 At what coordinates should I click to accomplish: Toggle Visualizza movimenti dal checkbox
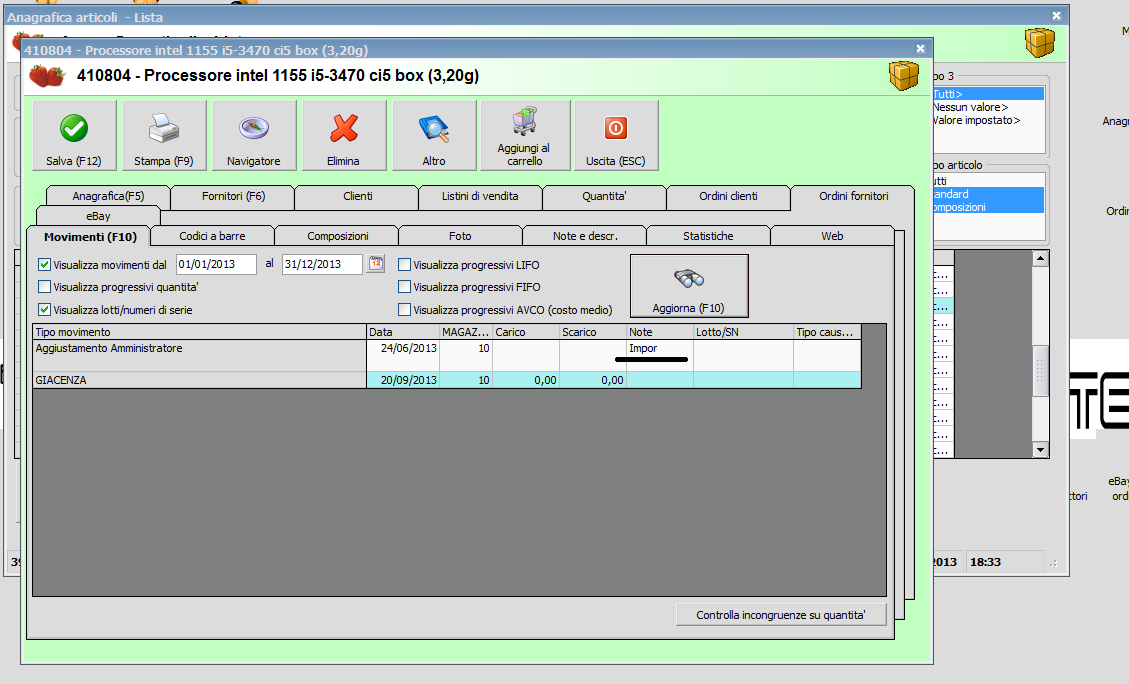pyautogui.click(x=45, y=265)
